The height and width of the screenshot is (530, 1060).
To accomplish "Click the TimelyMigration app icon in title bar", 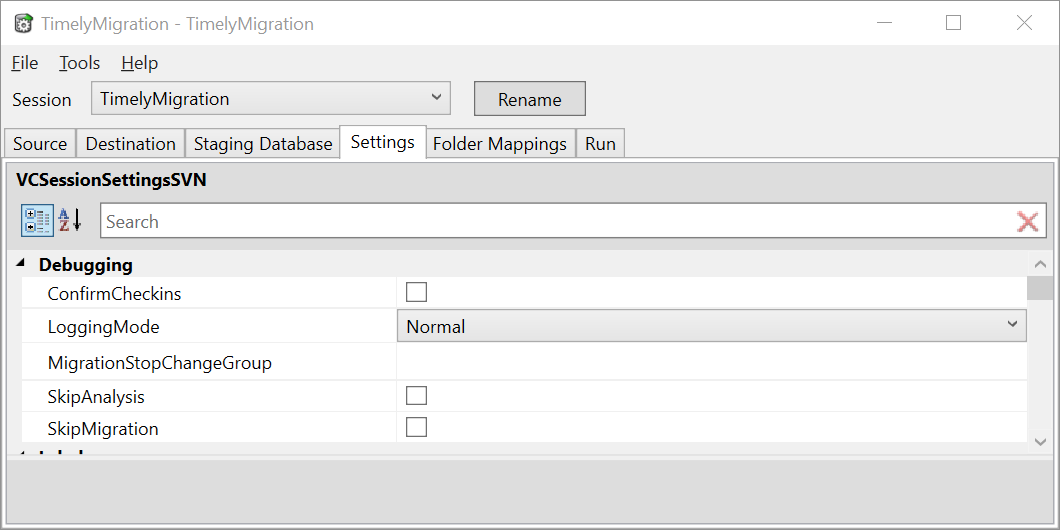I will click(24, 24).
